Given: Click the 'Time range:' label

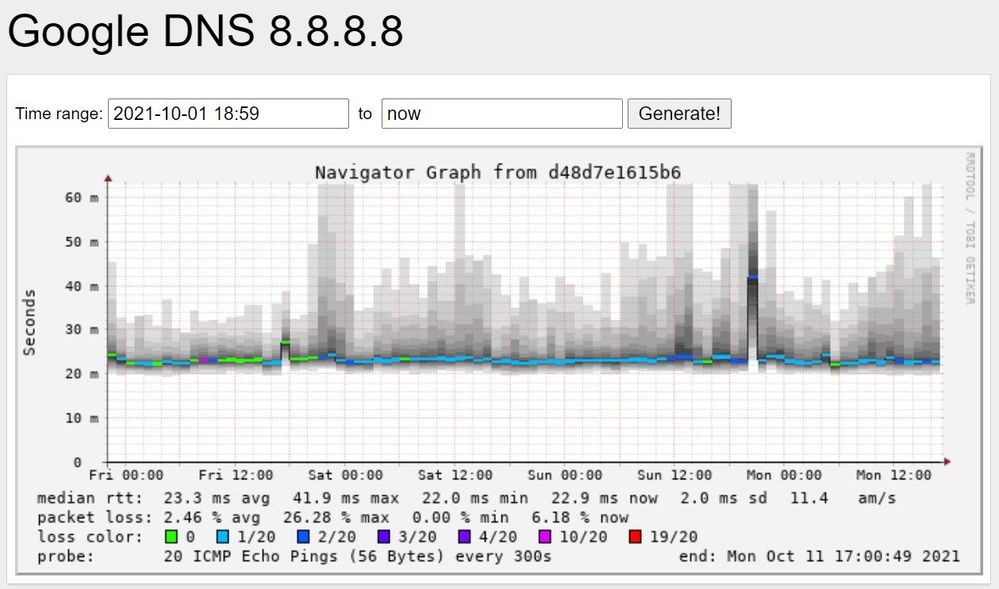Looking at the screenshot, I should pyautogui.click(x=59, y=113).
